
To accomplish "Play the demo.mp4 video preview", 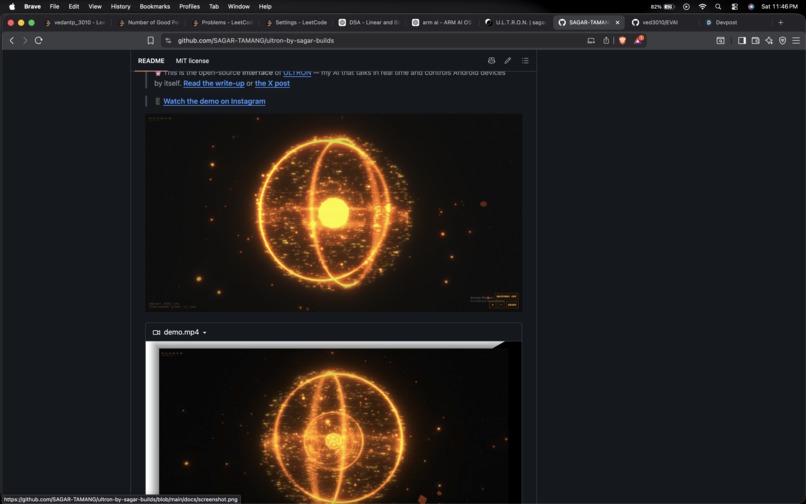I will [334, 422].
